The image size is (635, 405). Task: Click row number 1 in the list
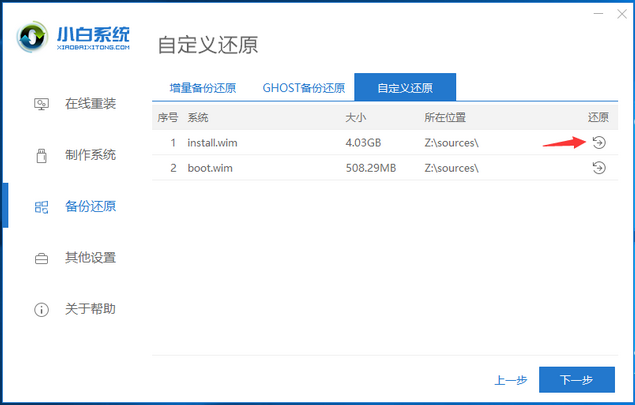173,143
